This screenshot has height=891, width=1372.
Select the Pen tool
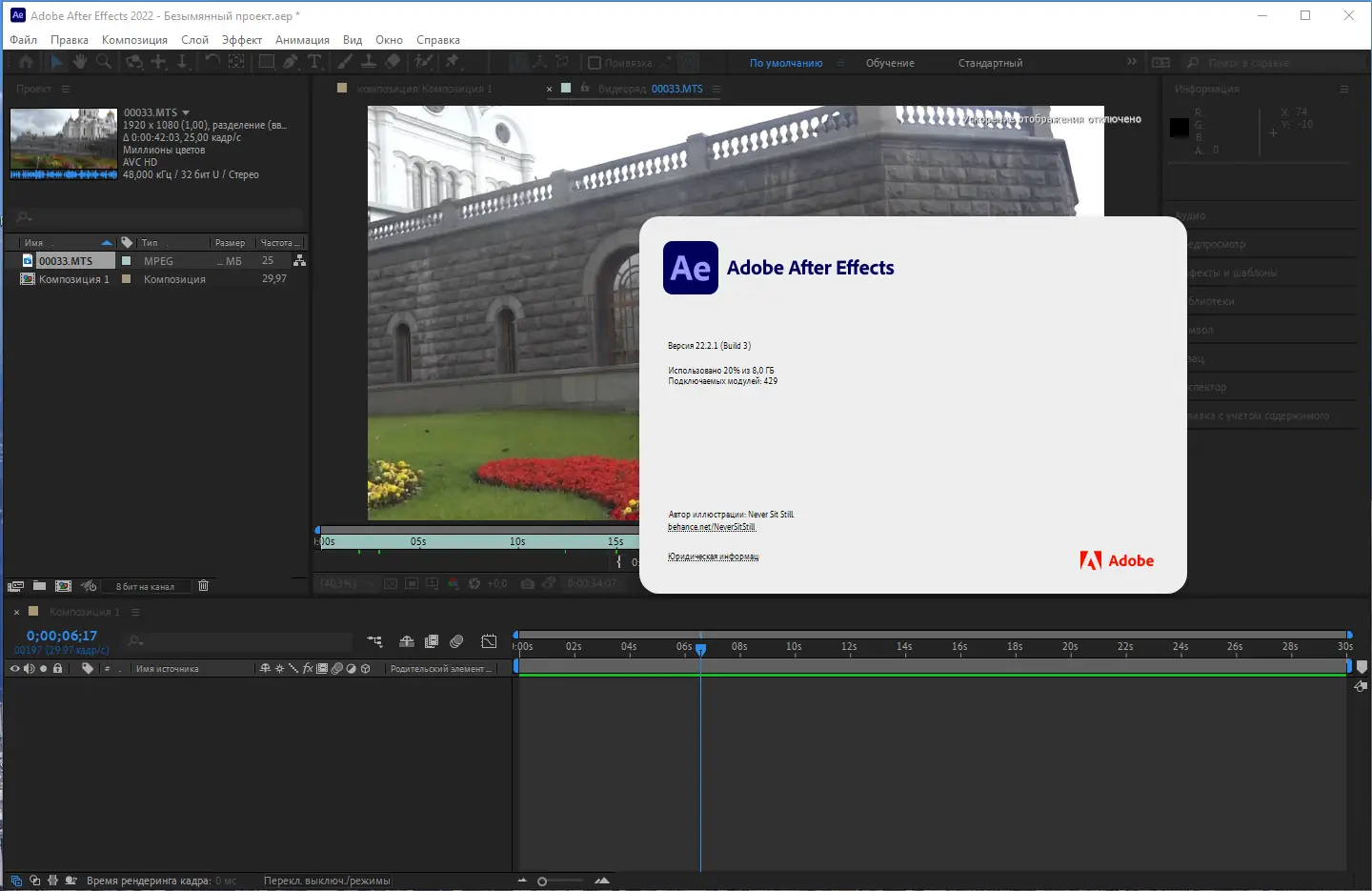pyautogui.click(x=291, y=62)
